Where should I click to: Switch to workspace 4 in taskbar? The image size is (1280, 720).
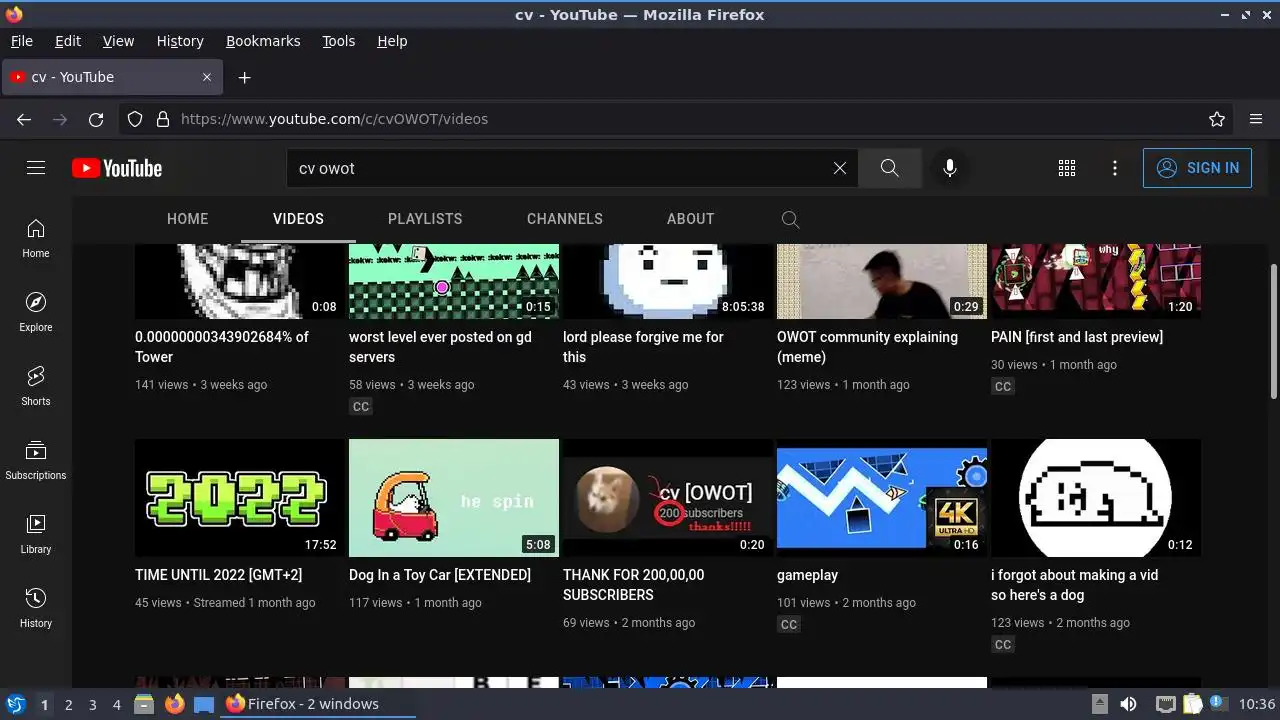(117, 704)
